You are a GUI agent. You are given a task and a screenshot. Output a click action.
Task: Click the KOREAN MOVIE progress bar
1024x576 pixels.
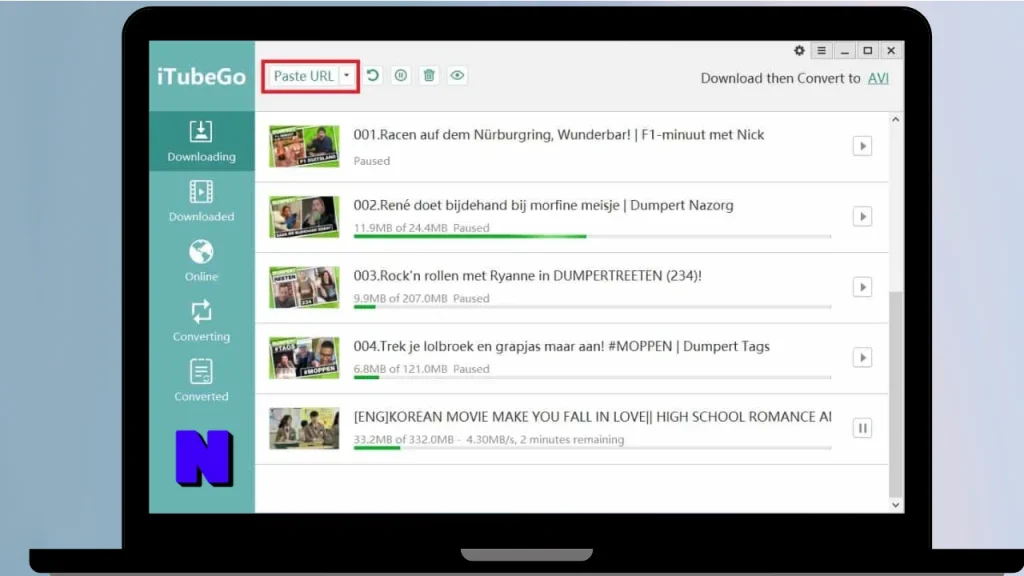pos(592,448)
